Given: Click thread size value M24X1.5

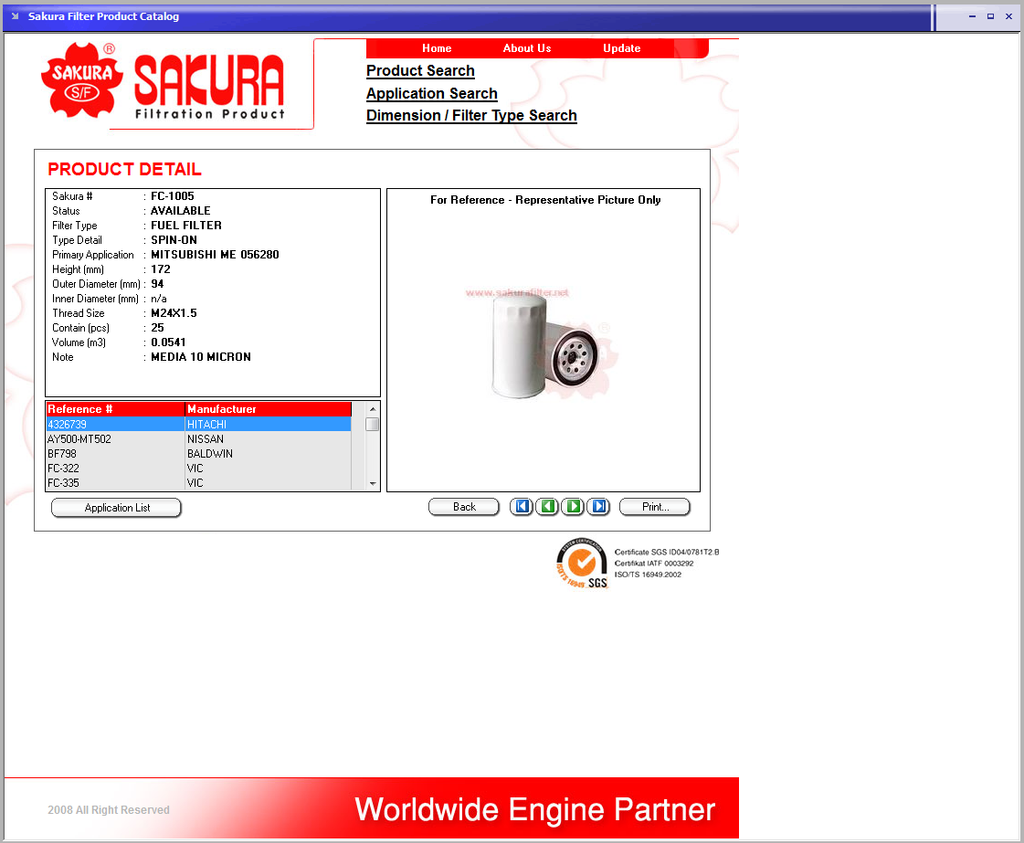Looking at the screenshot, I should 174,313.
